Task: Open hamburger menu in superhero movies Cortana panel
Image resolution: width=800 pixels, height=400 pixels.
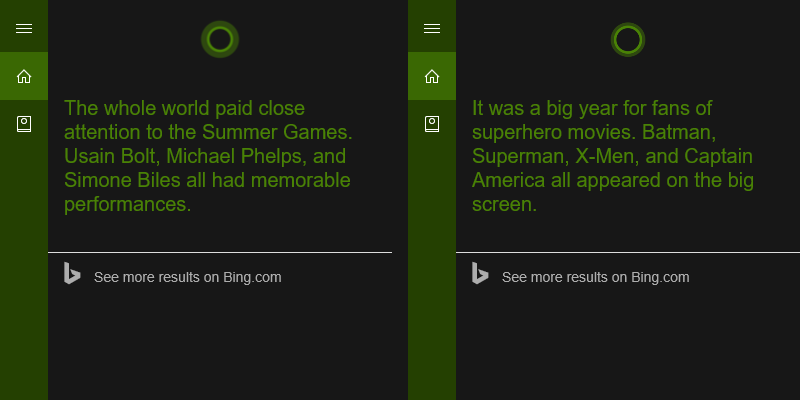Action: [432, 29]
